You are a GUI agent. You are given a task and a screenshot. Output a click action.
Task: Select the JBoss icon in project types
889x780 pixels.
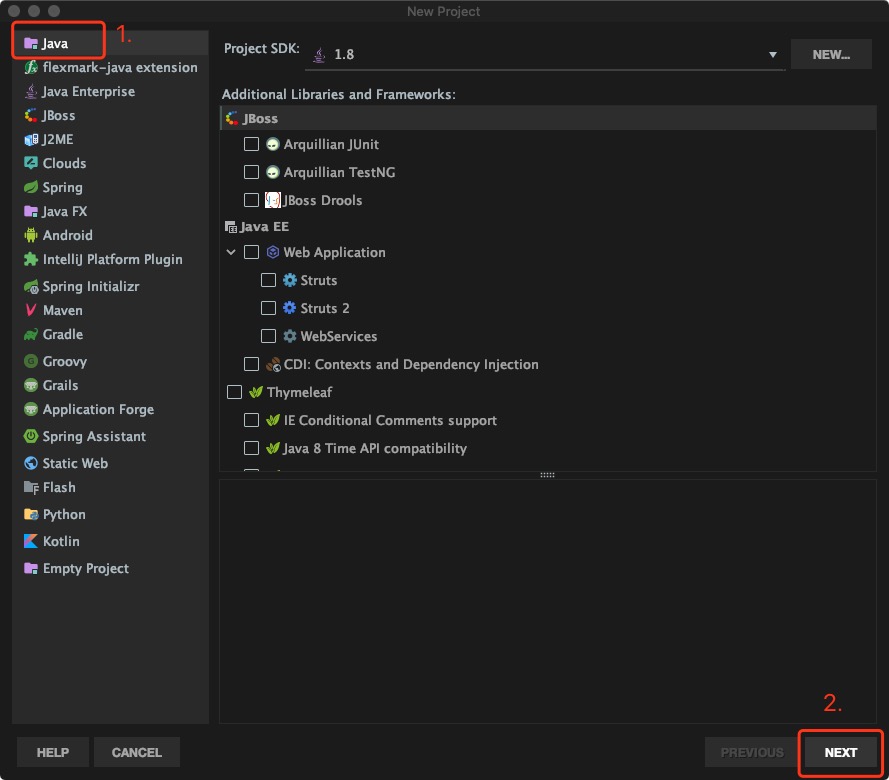pos(31,115)
